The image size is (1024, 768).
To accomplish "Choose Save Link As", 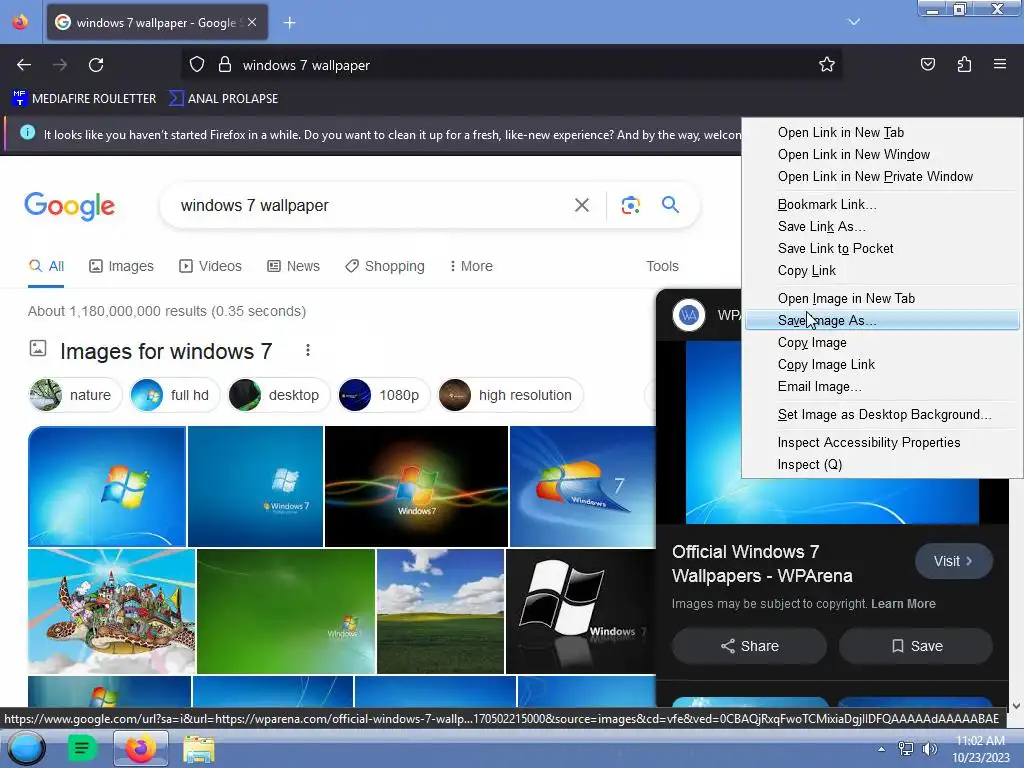I will point(882,227).
